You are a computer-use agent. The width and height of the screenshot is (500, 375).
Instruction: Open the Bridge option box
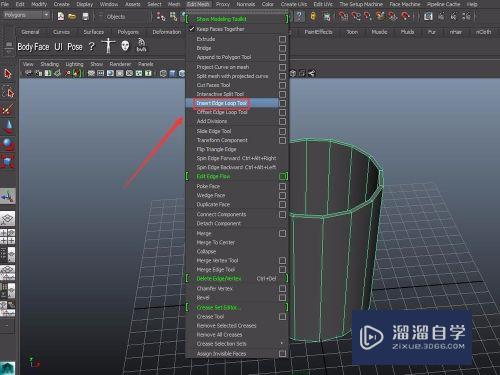tap(282, 48)
